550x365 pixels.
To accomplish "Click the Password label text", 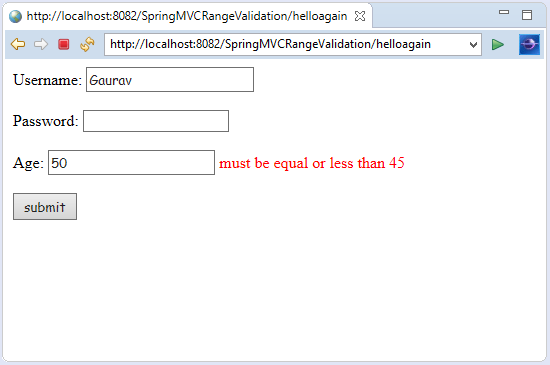I will [x=46, y=121].
